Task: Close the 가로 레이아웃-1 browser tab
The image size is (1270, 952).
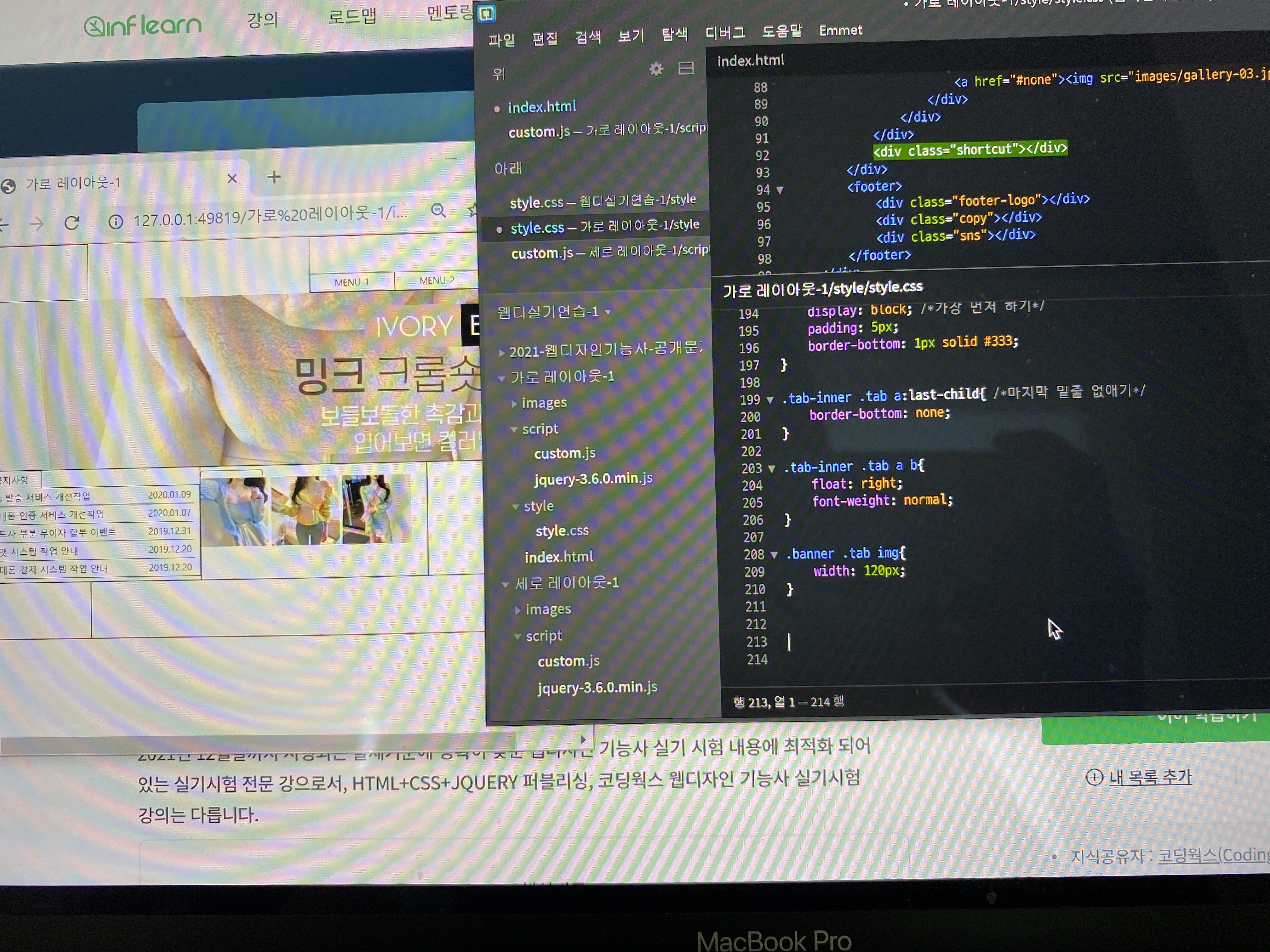Action: coord(232,178)
